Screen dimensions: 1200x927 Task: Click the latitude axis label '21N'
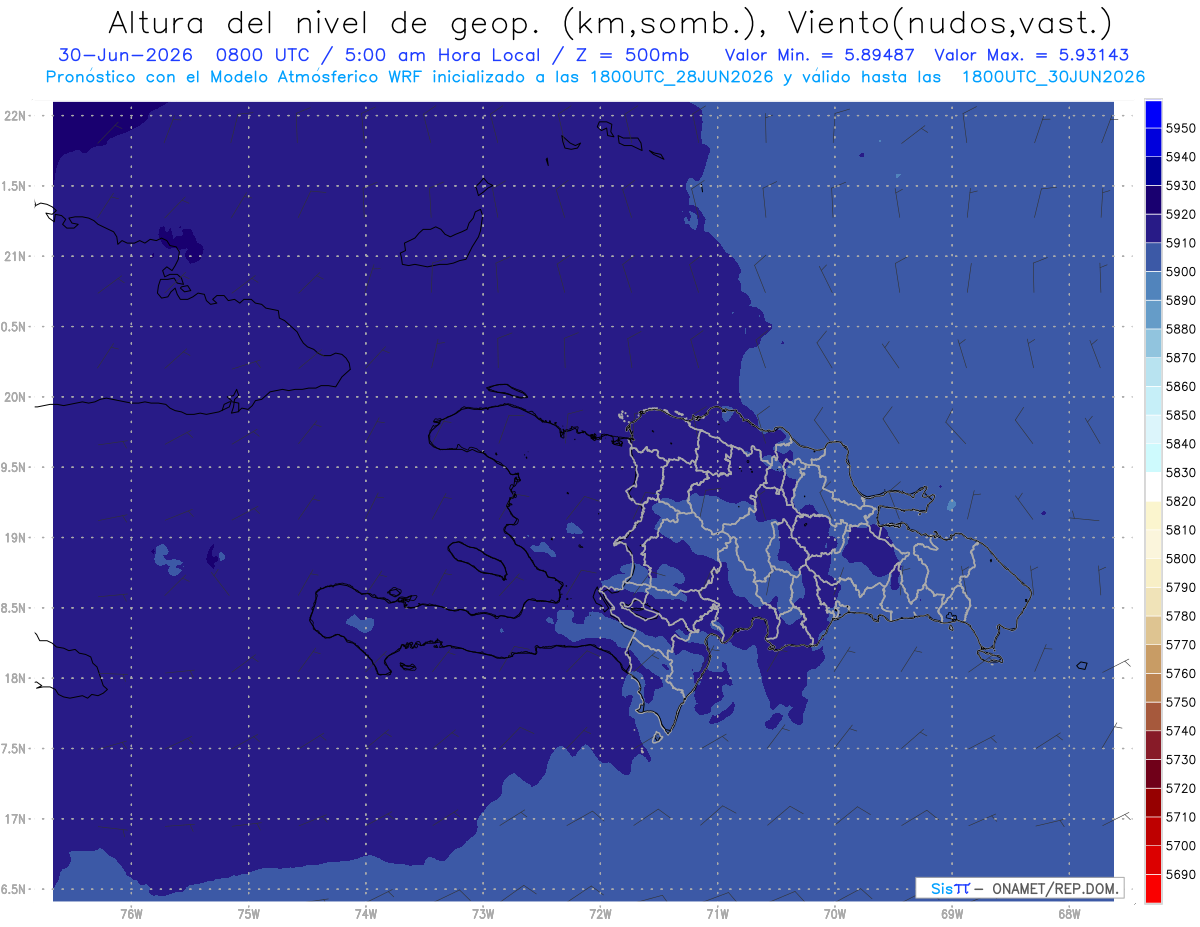coord(17,256)
